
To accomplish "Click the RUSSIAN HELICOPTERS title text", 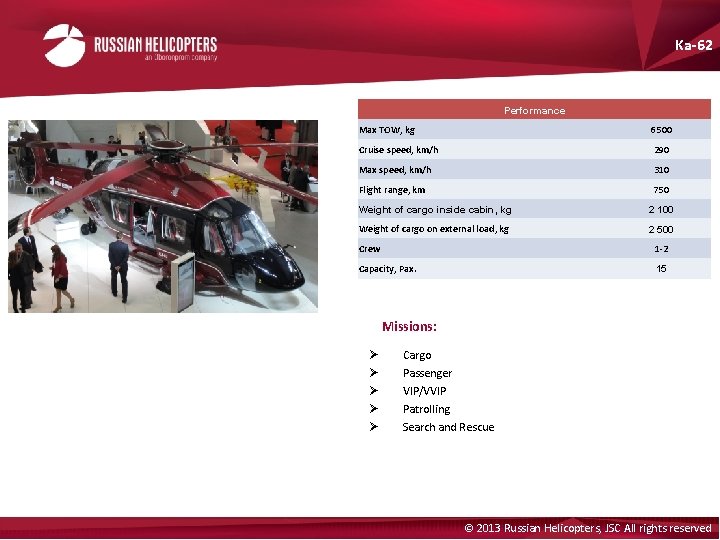I will 156,45.
